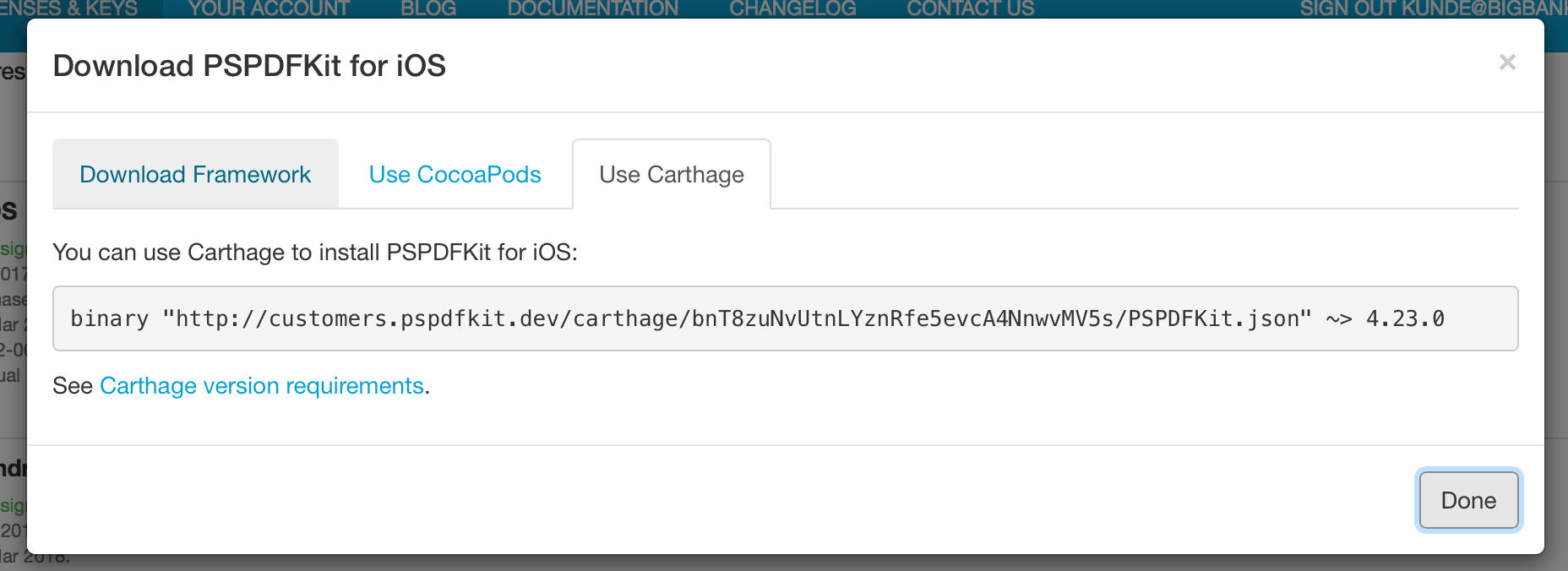This screenshot has height=571, width=1568.
Task: Open the Use CocoaPods tab
Action: tap(455, 174)
